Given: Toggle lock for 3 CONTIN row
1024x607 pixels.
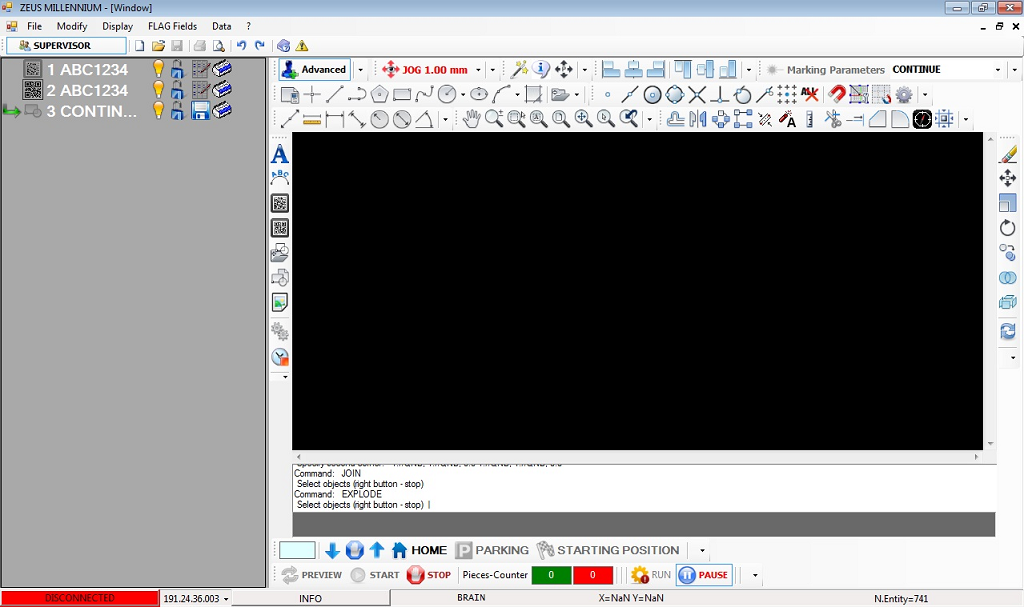Looking at the screenshot, I should 177,110.
